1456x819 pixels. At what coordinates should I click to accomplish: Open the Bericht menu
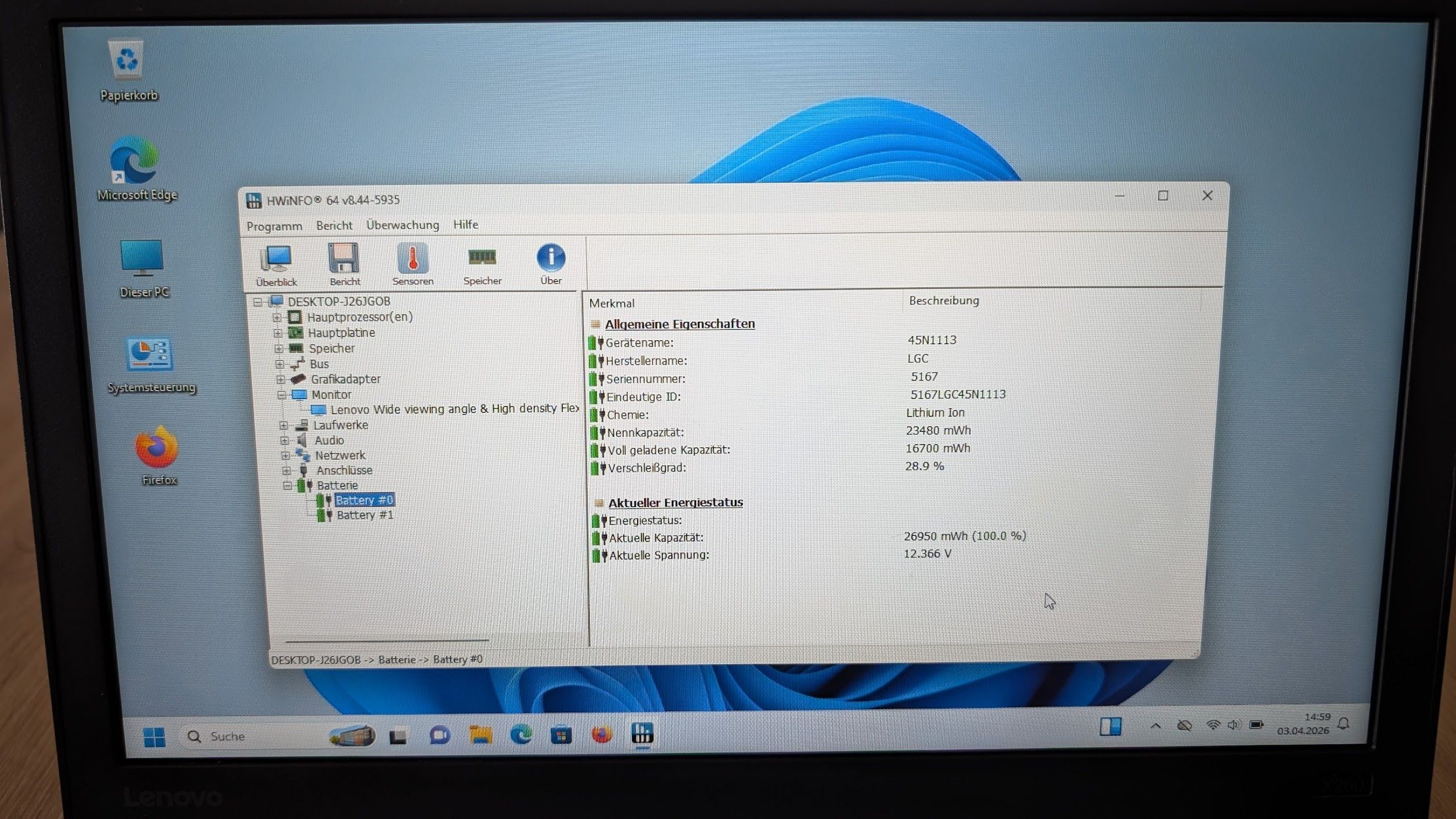point(334,226)
